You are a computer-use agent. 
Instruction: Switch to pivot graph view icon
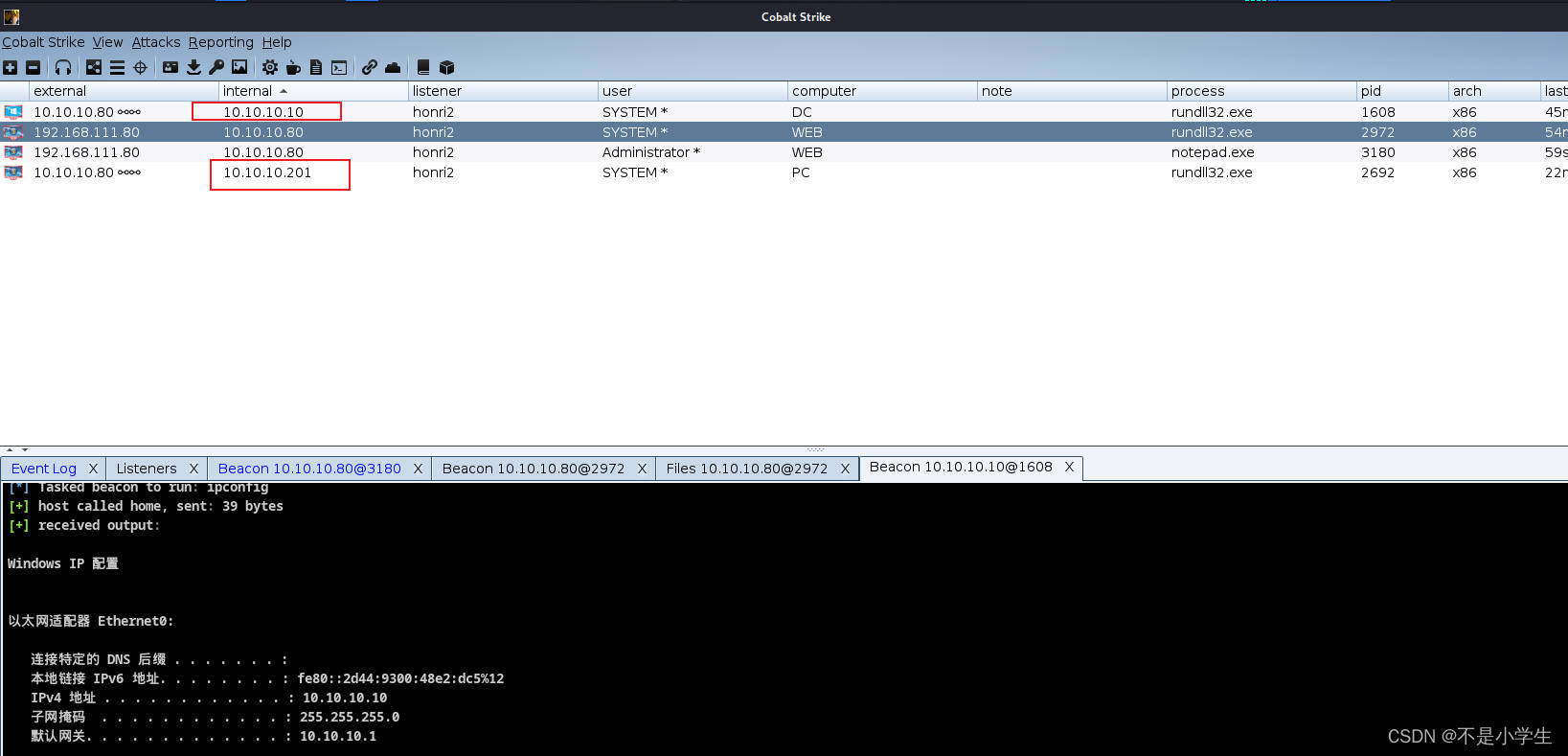94,67
